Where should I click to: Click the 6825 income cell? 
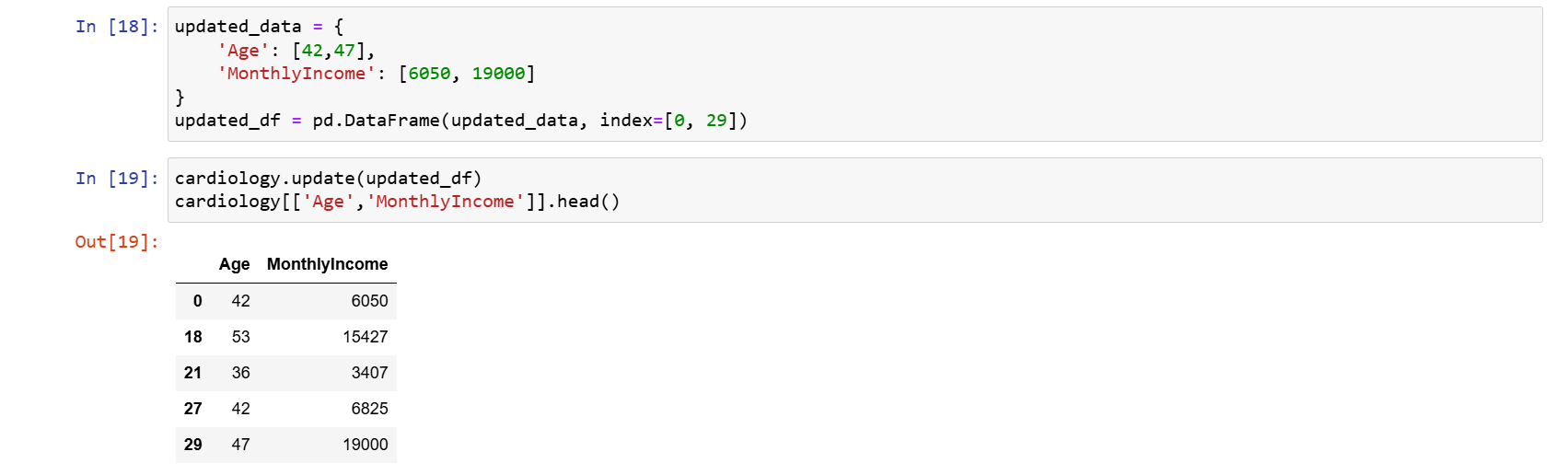click(369, 409)
